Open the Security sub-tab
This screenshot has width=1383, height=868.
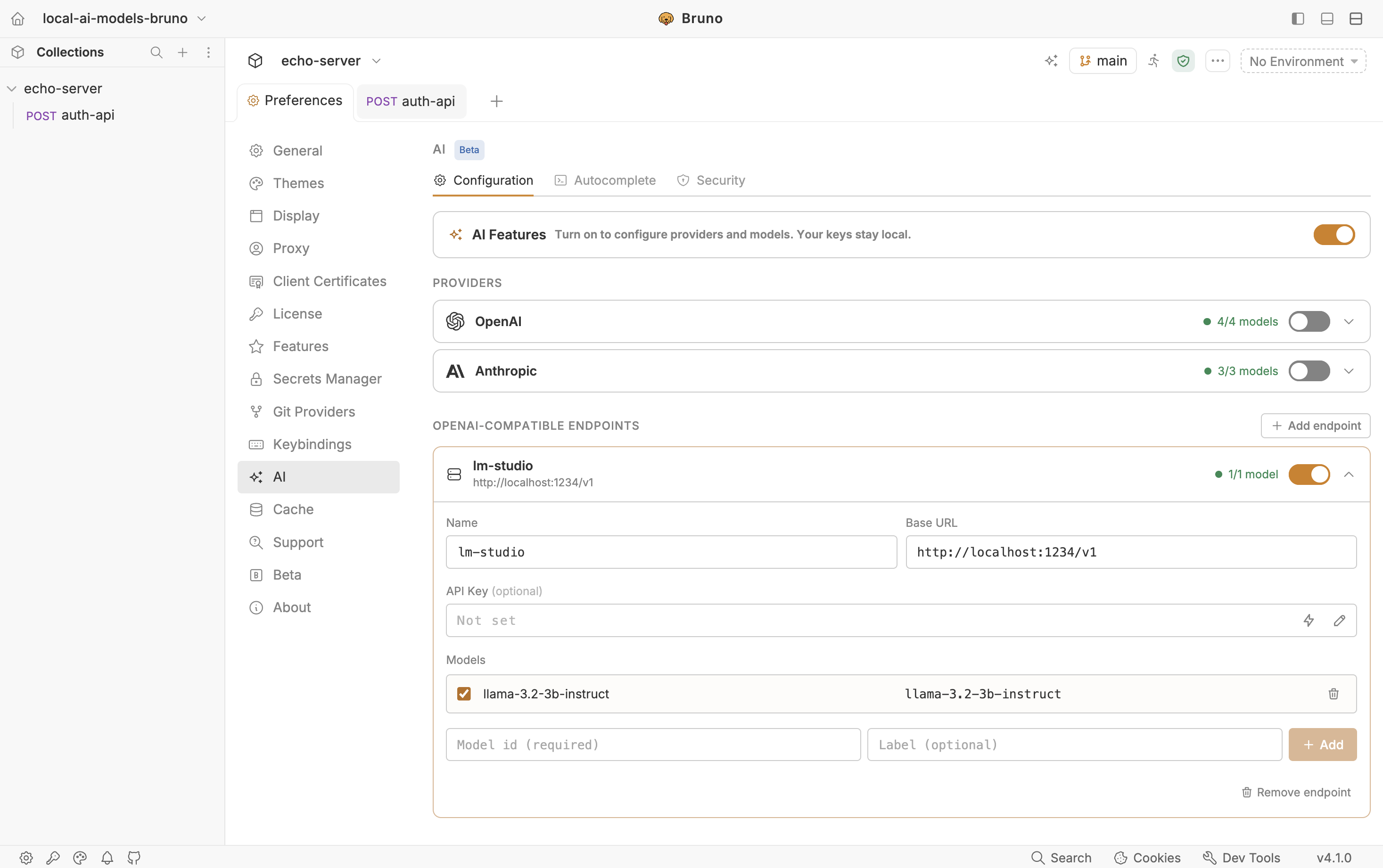[x=711, y=180]
